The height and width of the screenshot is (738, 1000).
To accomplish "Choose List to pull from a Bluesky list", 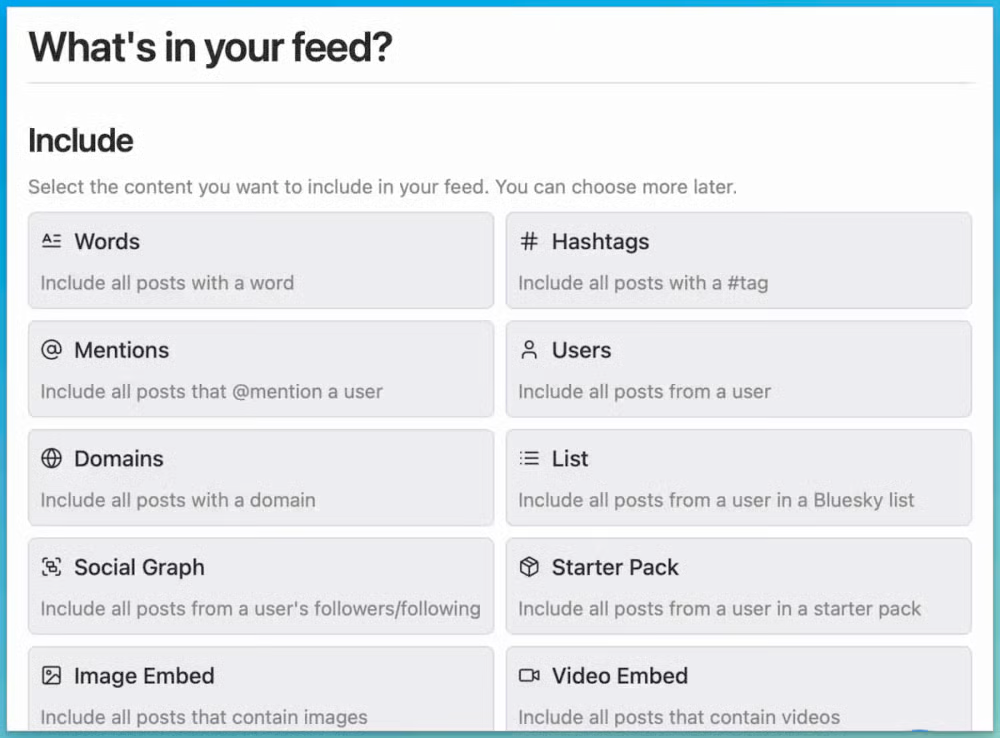I will click(x=739, y=478).
